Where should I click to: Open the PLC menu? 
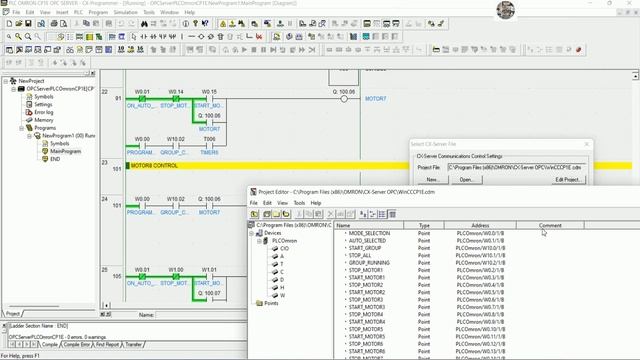click(x=78, y=12)
